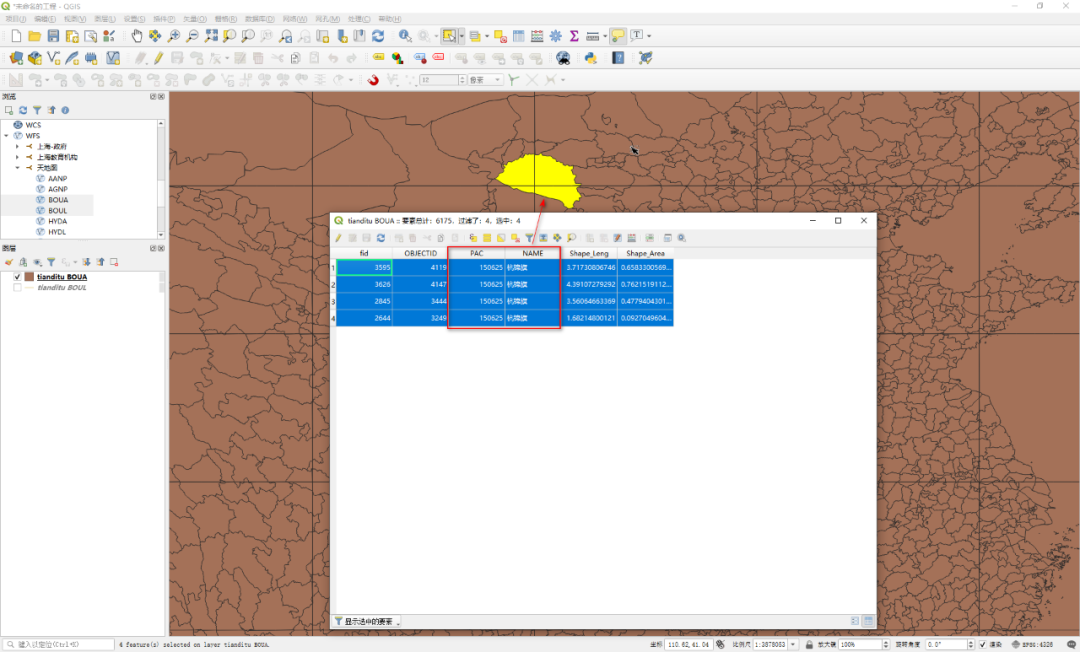The image size is (1080, 652).
Task: Open the snapping unit dropdown
Action: click(x=485, y=80)
